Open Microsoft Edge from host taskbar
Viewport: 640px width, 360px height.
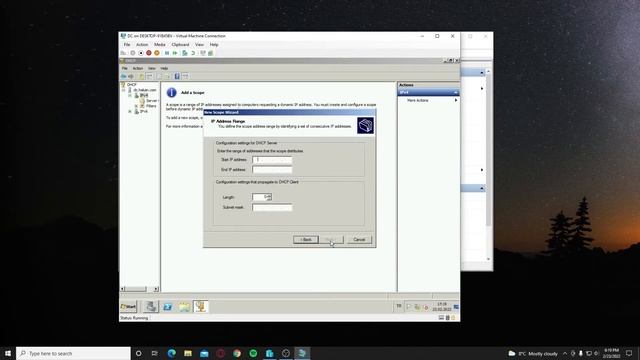tap(171, 353)
